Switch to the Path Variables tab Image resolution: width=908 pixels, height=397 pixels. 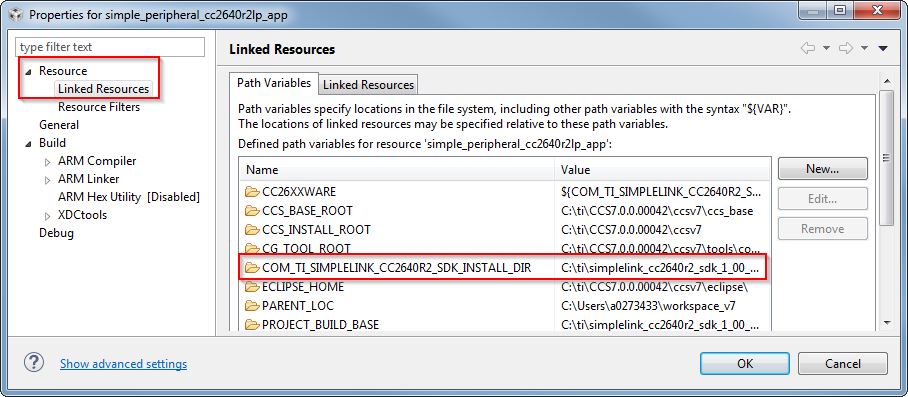[274, 83]
